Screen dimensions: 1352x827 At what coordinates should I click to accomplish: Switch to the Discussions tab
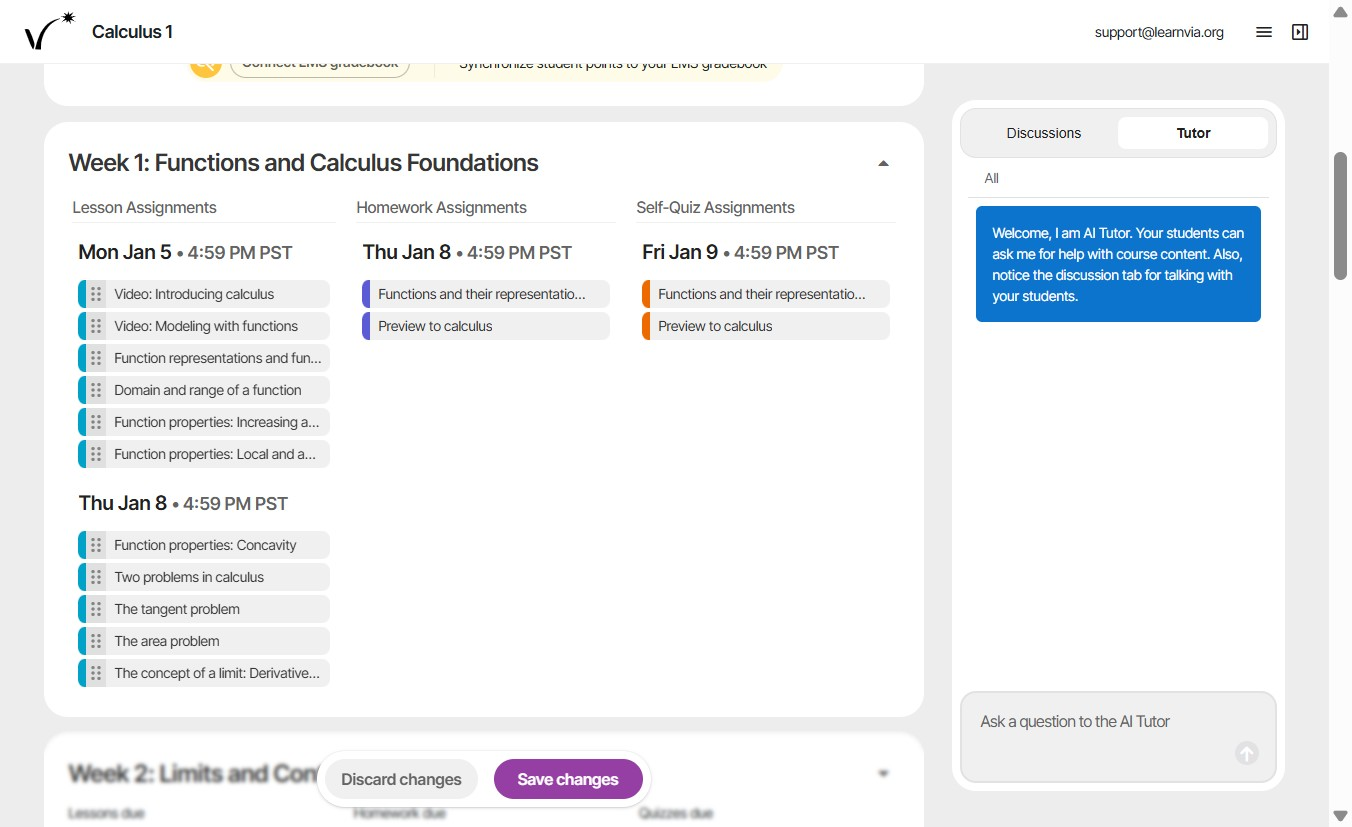[1043, 133]
